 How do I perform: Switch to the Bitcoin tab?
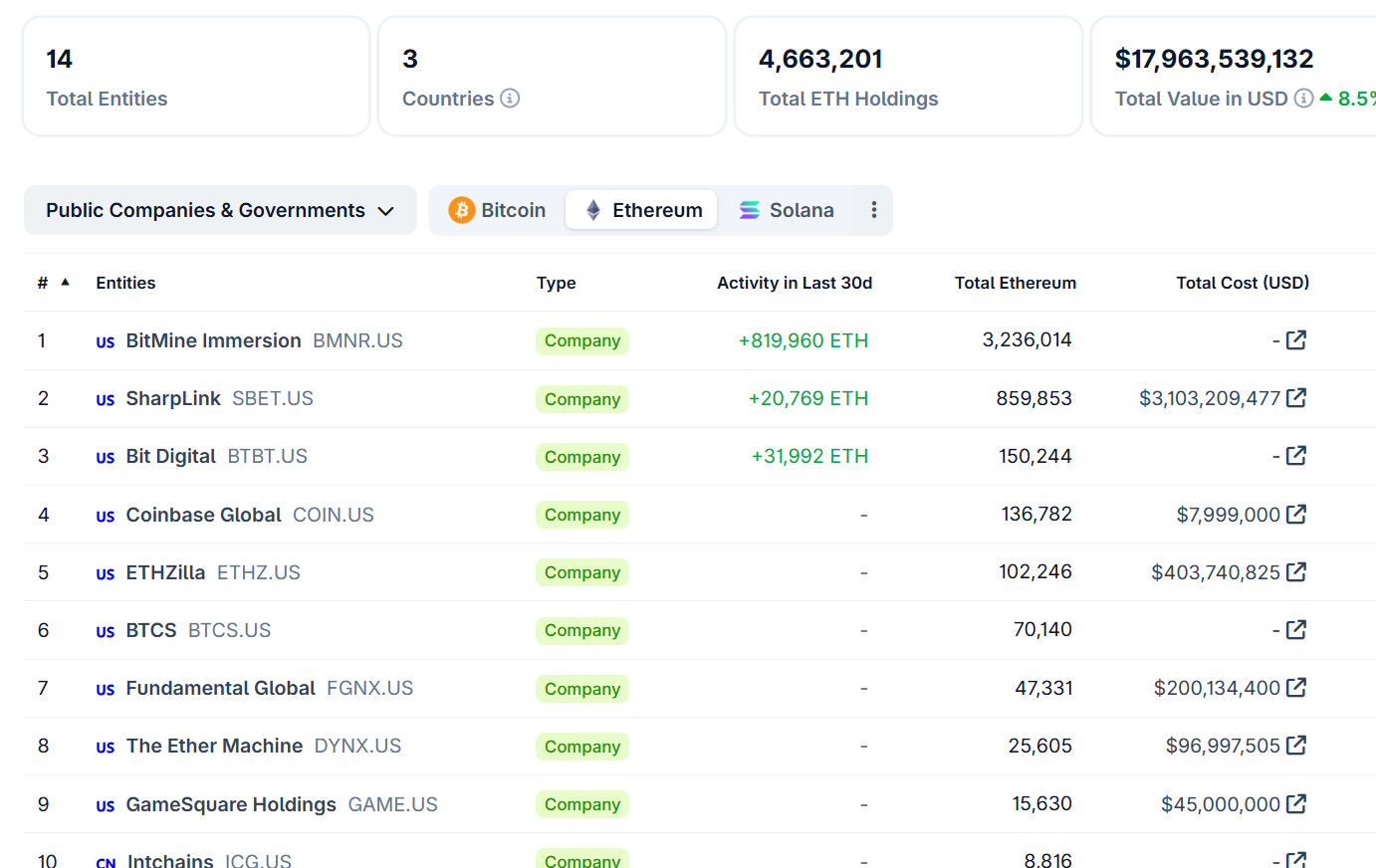point(497,210)
